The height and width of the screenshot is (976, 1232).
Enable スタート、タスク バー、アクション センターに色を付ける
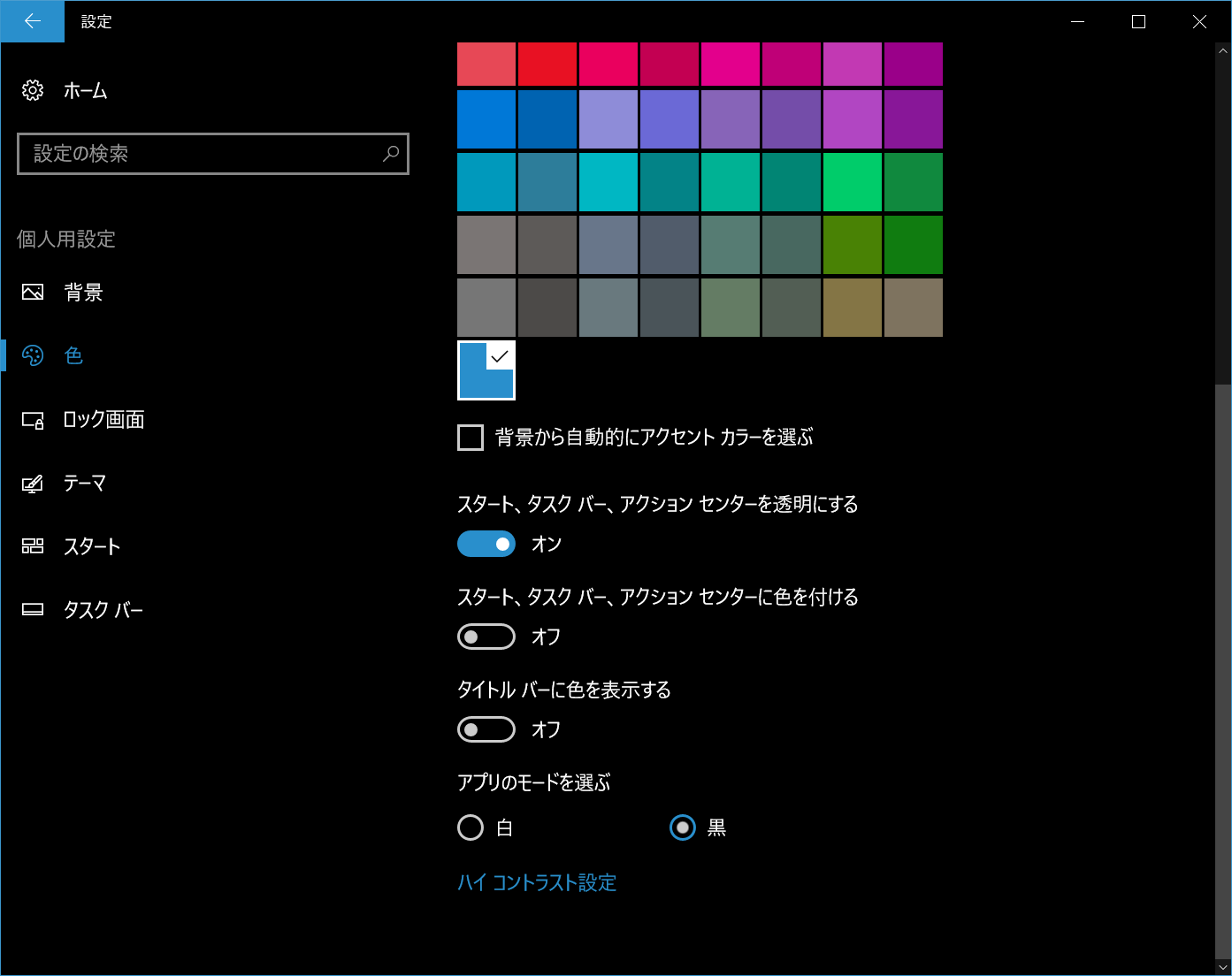486,637
